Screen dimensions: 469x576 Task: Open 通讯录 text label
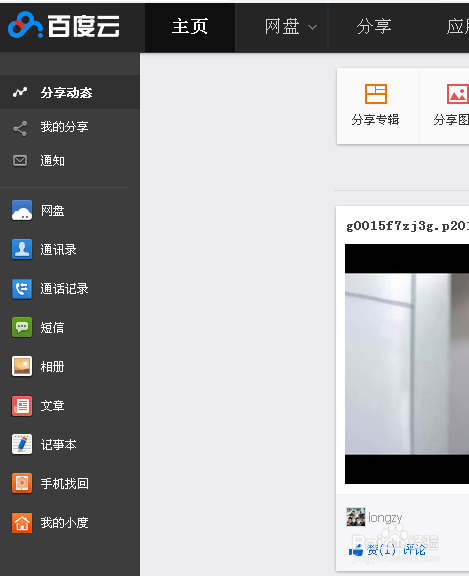(58, 249)
